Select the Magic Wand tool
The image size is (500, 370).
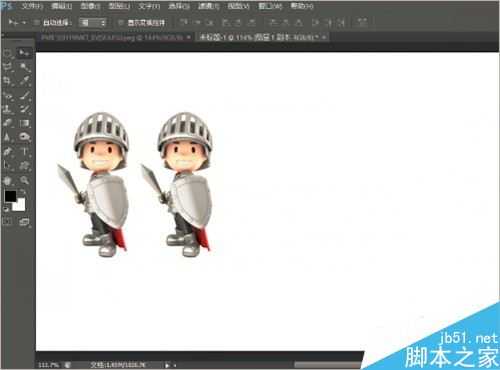24,67
